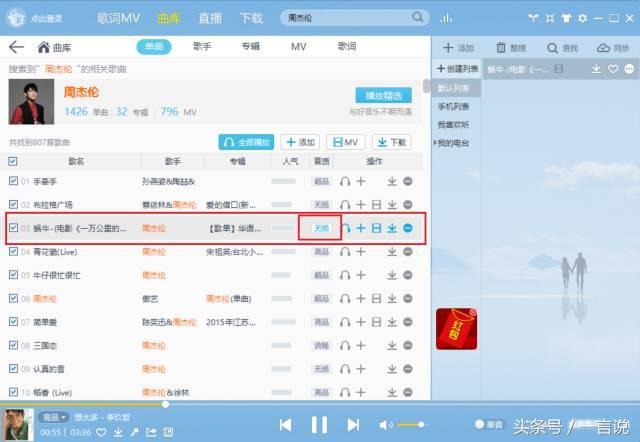Add song 07 简单爱 with plus icon
The height and width of the screenshot is (442, 640).
[361, 322]
